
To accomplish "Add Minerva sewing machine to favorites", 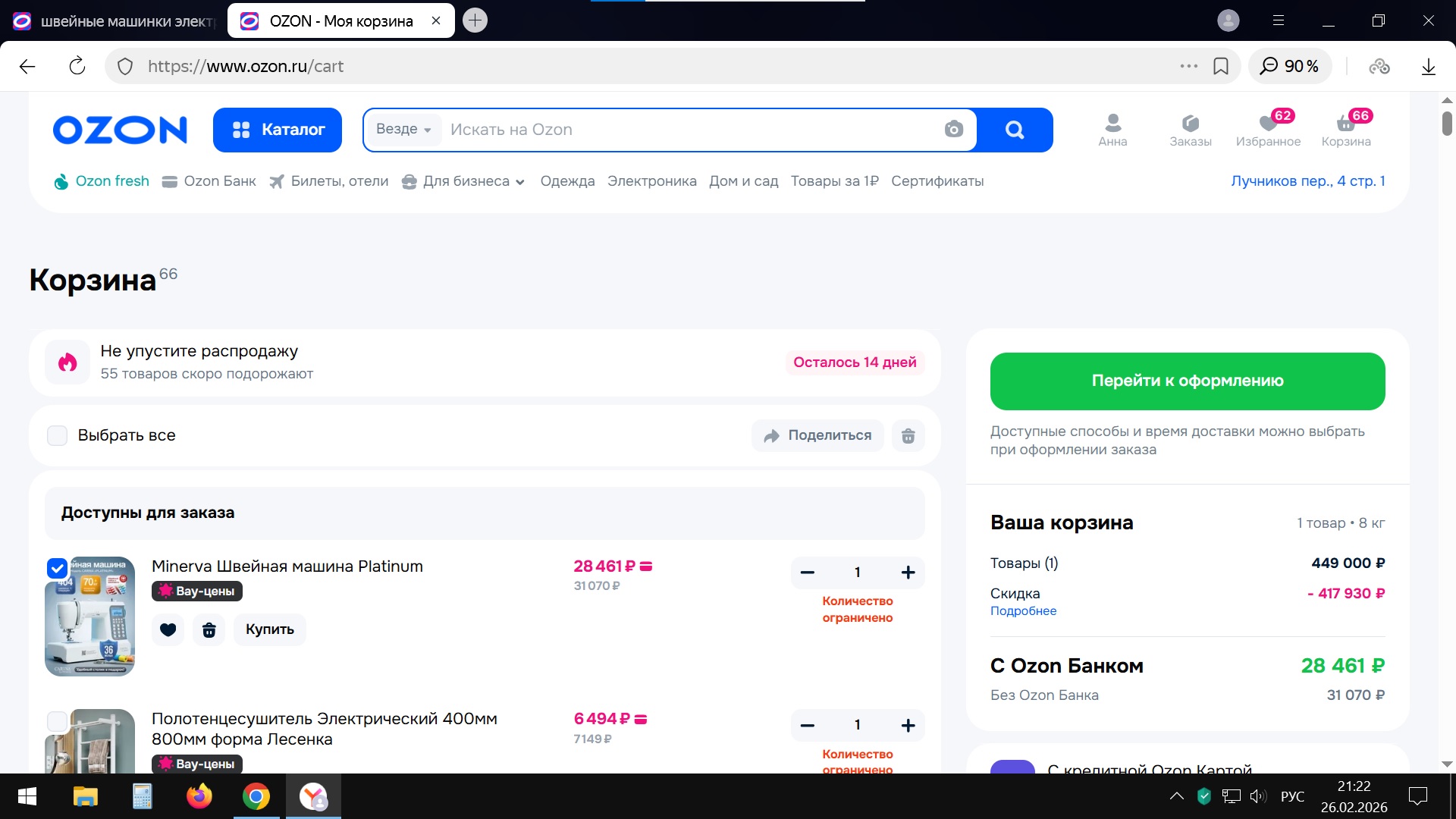I will (x=168, y=629).
